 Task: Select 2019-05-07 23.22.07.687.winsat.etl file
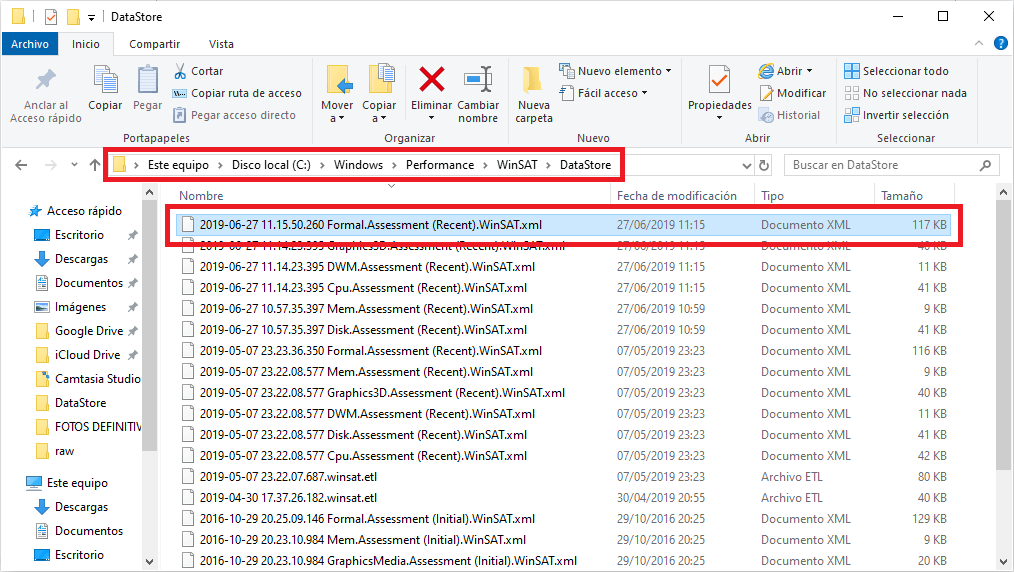pos(288,476)
